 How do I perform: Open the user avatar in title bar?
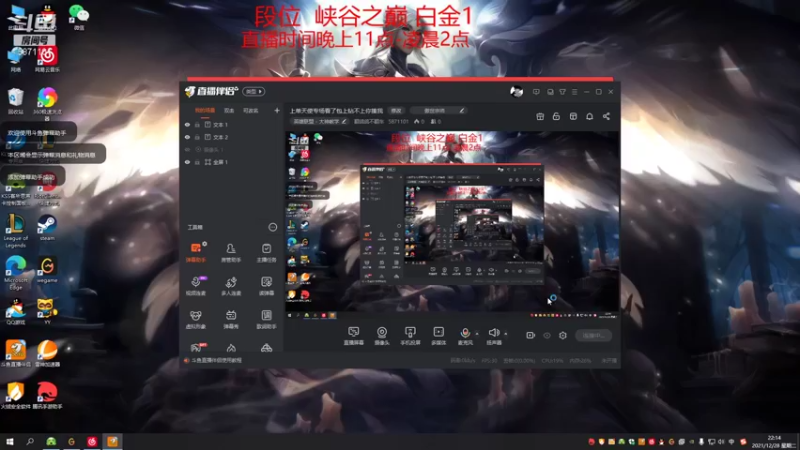click(516, 92)
